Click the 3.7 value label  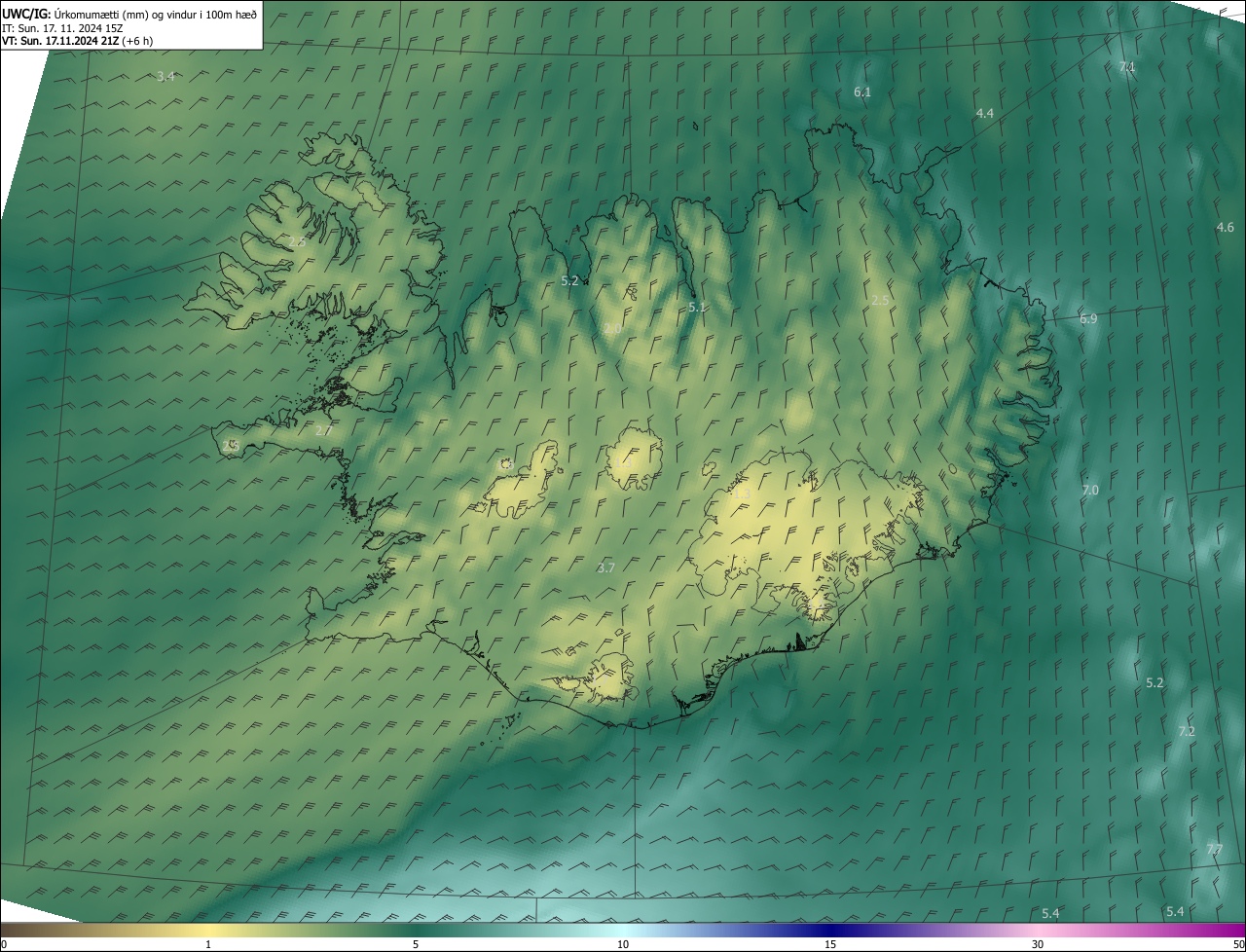[606, 568]
